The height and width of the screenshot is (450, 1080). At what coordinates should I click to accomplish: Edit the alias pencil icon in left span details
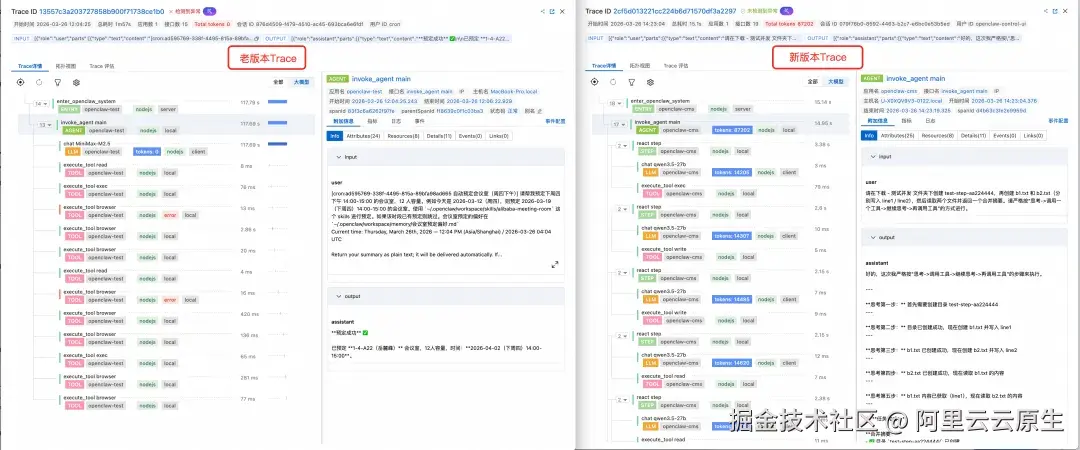[x=539, y=110]
